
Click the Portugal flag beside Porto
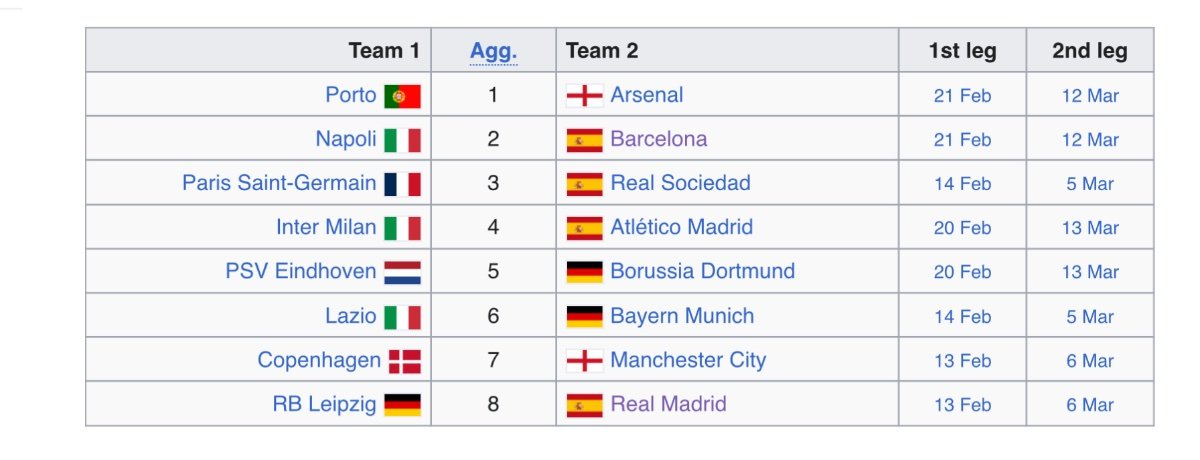click(x=402, y=96)
